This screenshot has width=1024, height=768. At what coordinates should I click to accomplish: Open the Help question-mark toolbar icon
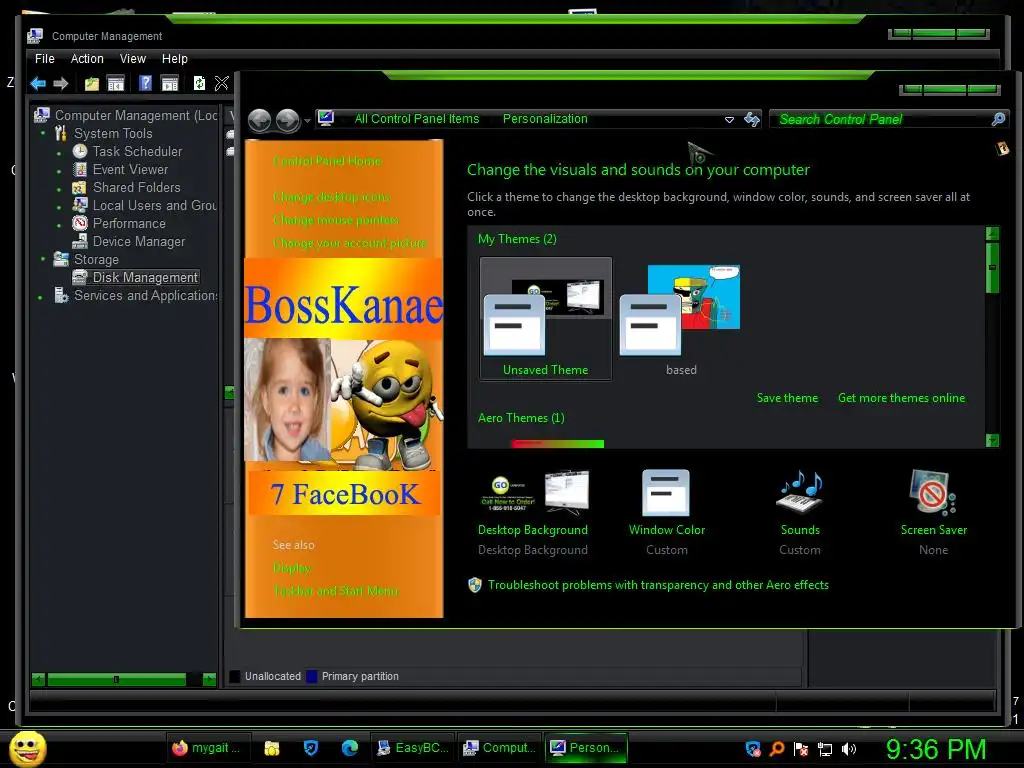(146, 83)
